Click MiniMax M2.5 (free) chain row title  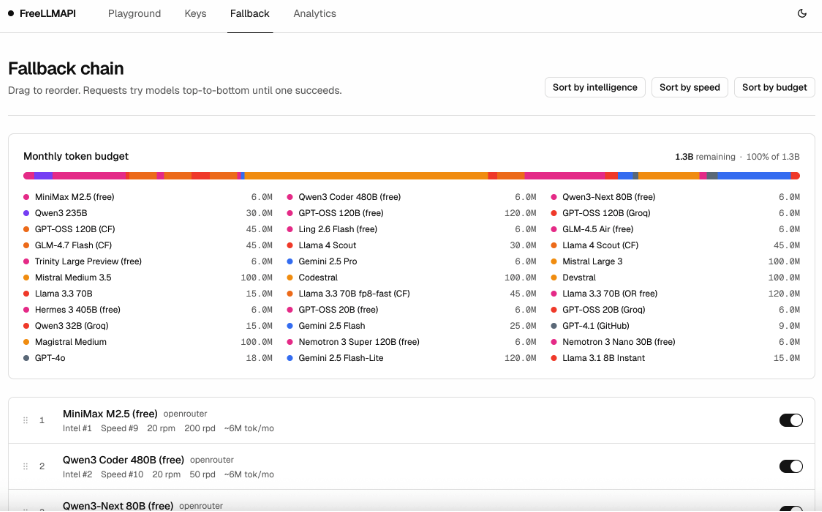110,414
